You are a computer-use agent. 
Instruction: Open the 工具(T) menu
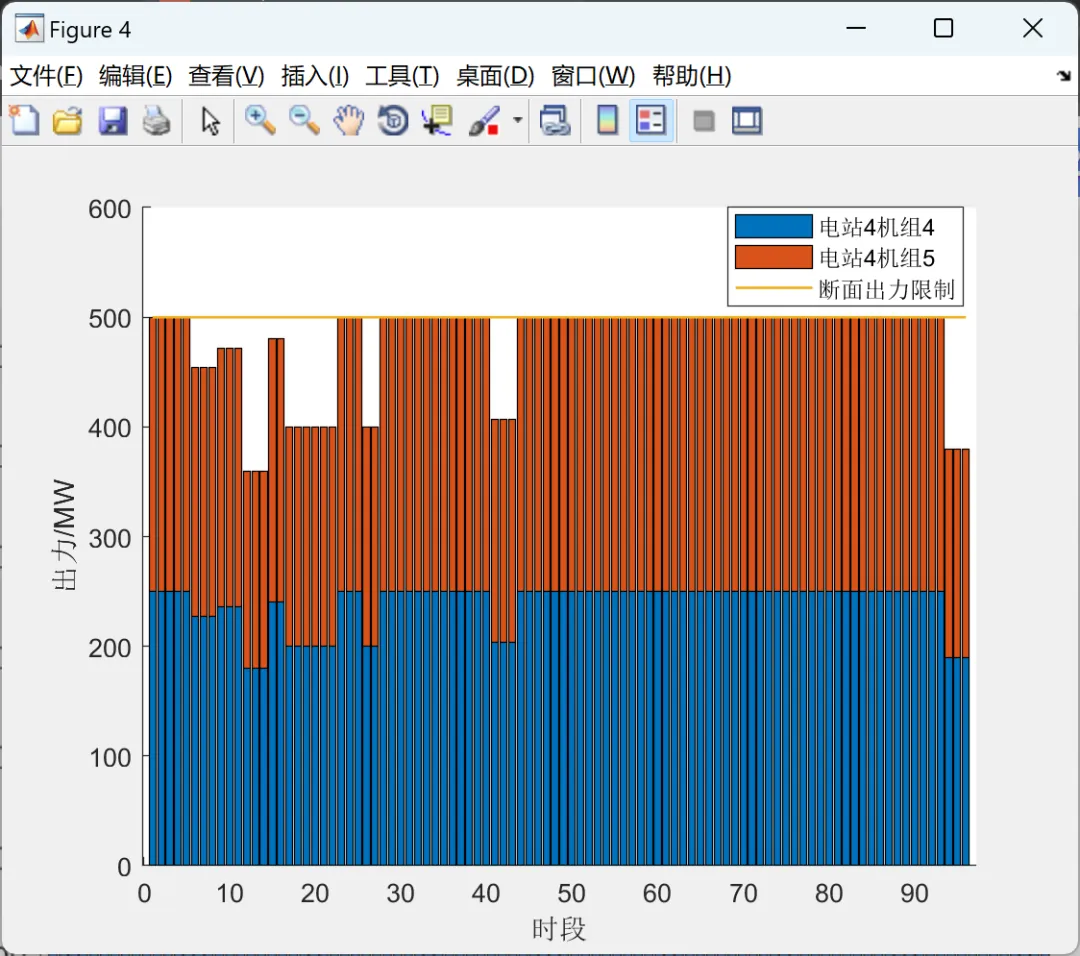(x=402, y=75)
